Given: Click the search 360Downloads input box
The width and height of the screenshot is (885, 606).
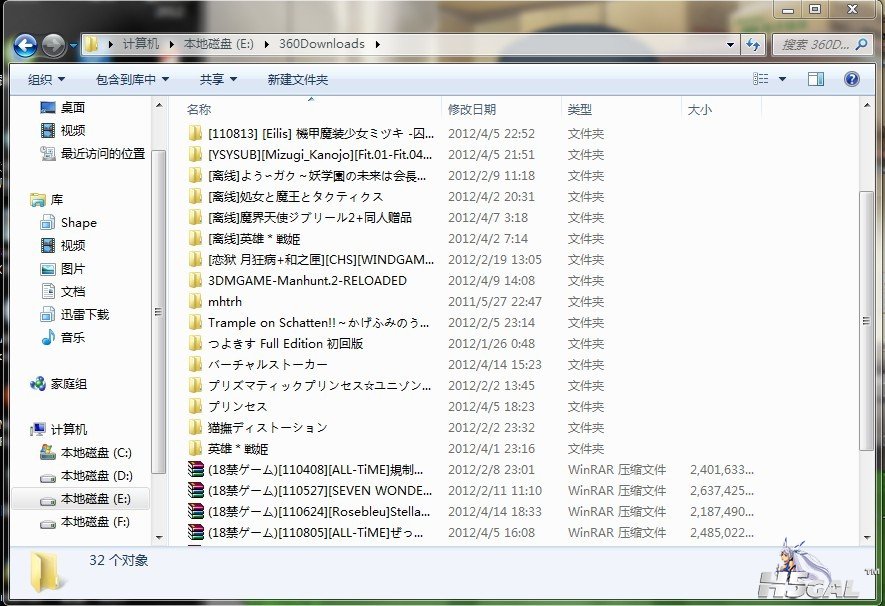Looking at the screenshot, I should [815, 44].
